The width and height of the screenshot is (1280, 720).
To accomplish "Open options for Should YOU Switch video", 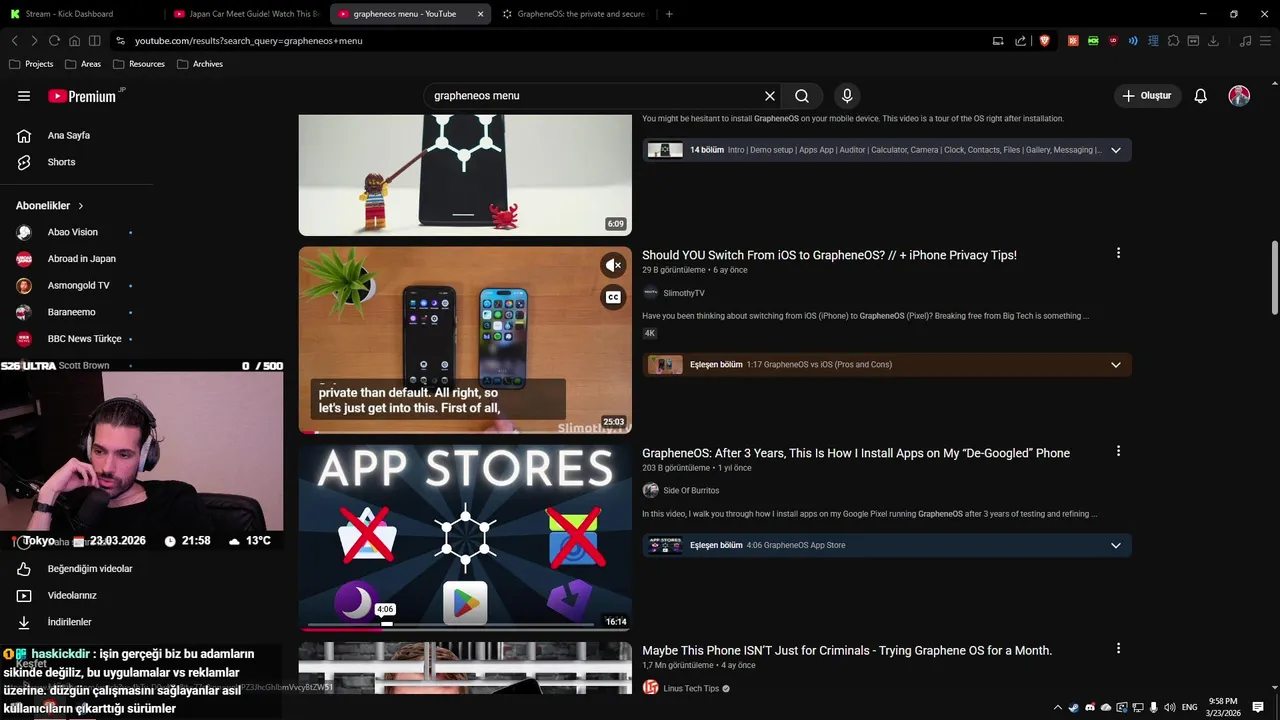I will (x=1118, y=254).
